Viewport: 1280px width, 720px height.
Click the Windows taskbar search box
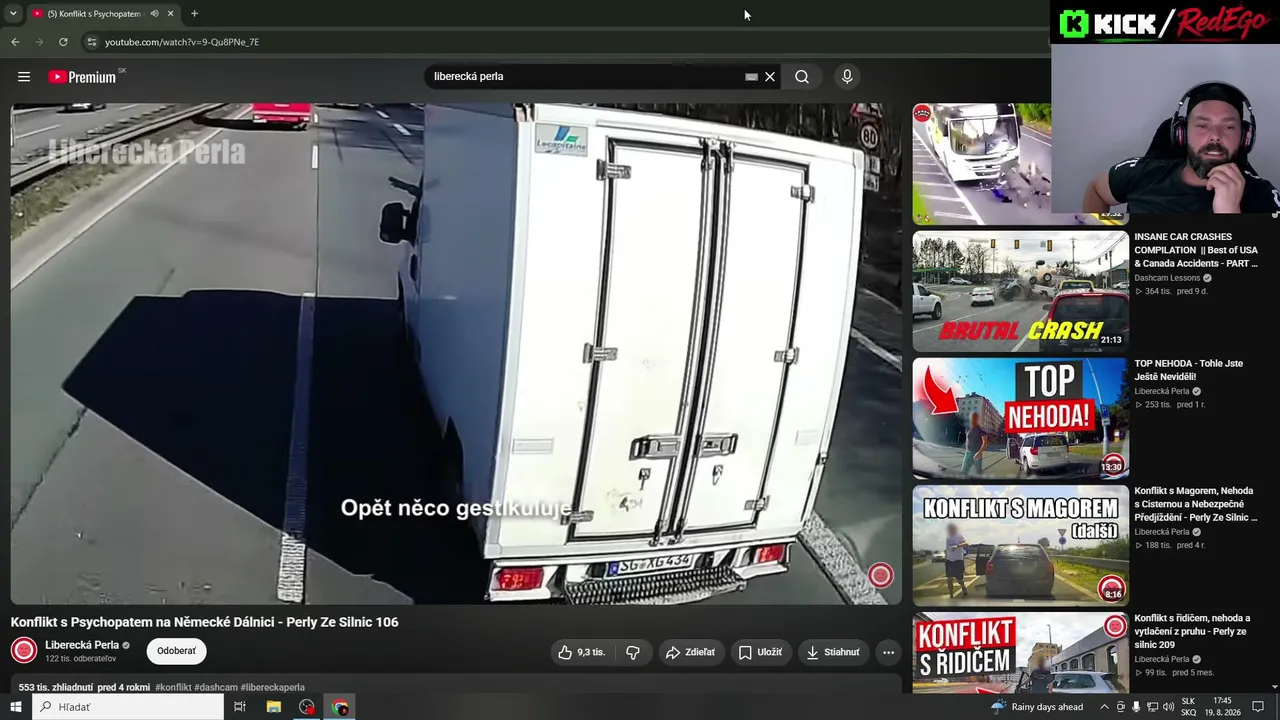point(128,707)
